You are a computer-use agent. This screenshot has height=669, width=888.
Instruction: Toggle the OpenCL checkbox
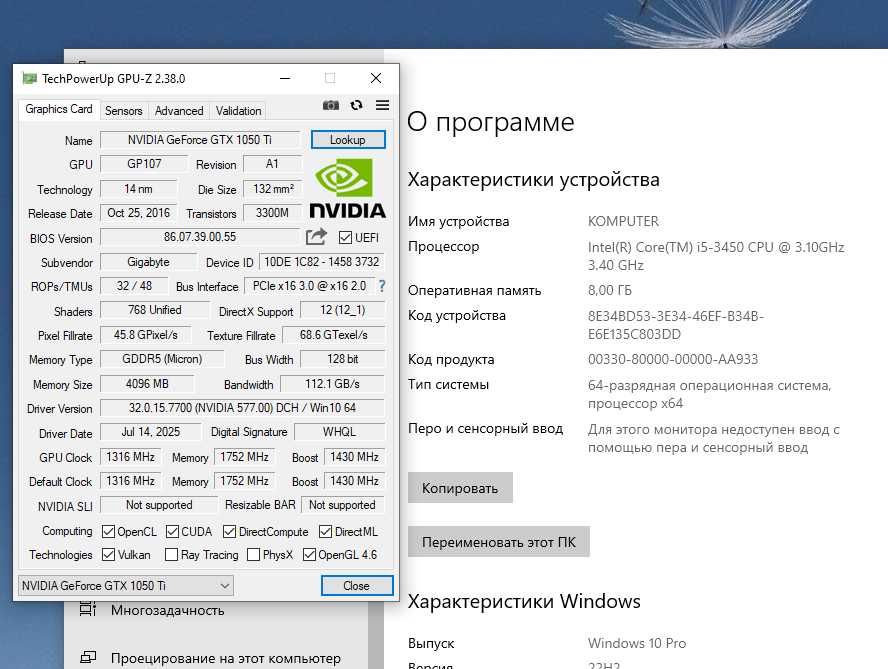pyautogui.click(x=108, y=531)
